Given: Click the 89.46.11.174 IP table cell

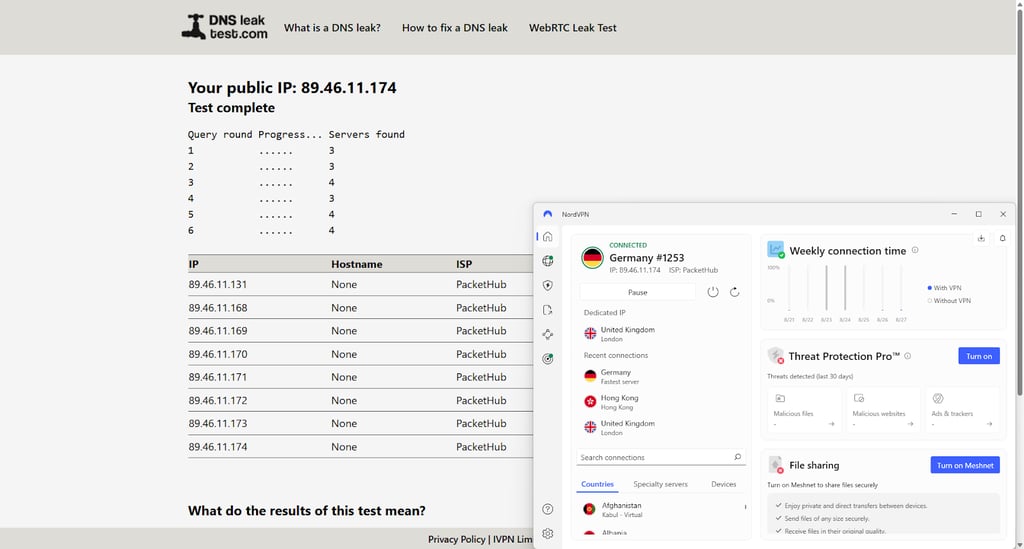Looking at the screenshot, I should (x=217, y=447).
